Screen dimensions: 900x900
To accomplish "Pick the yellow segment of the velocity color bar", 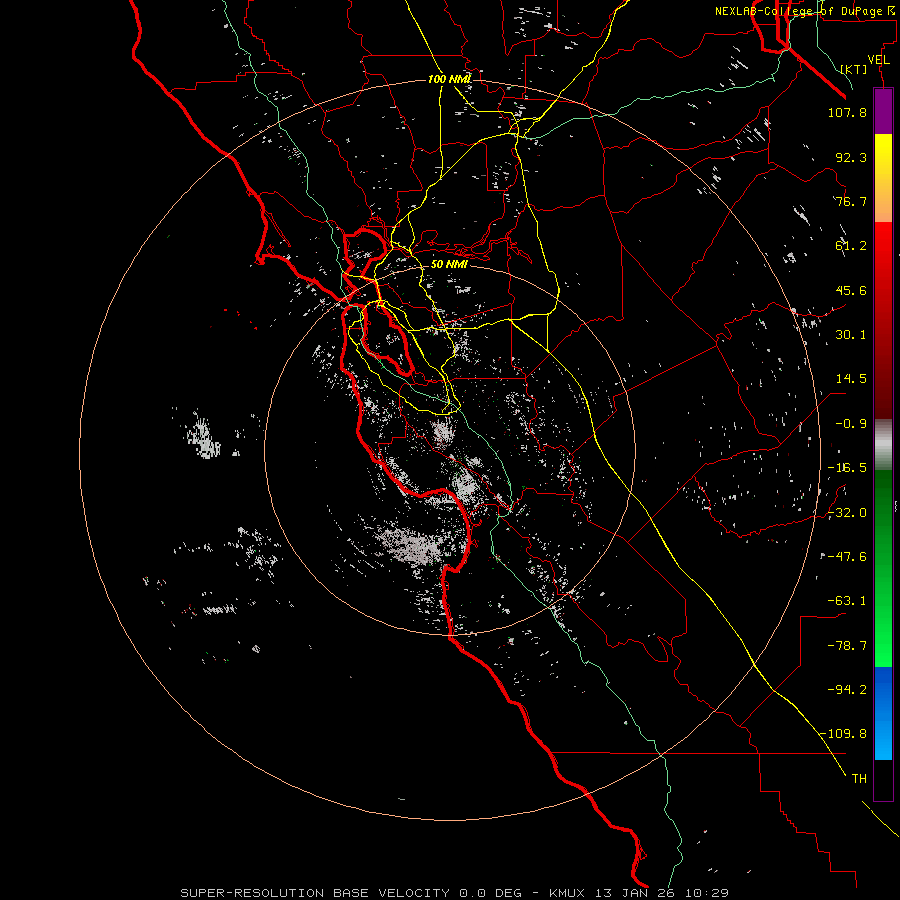I will [x=883, y=178].
